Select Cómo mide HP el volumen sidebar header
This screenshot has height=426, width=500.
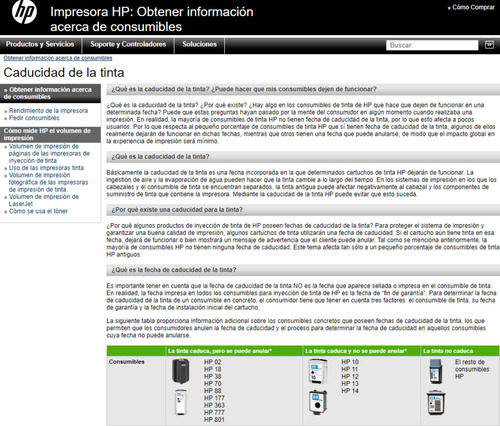click(50, 134)
